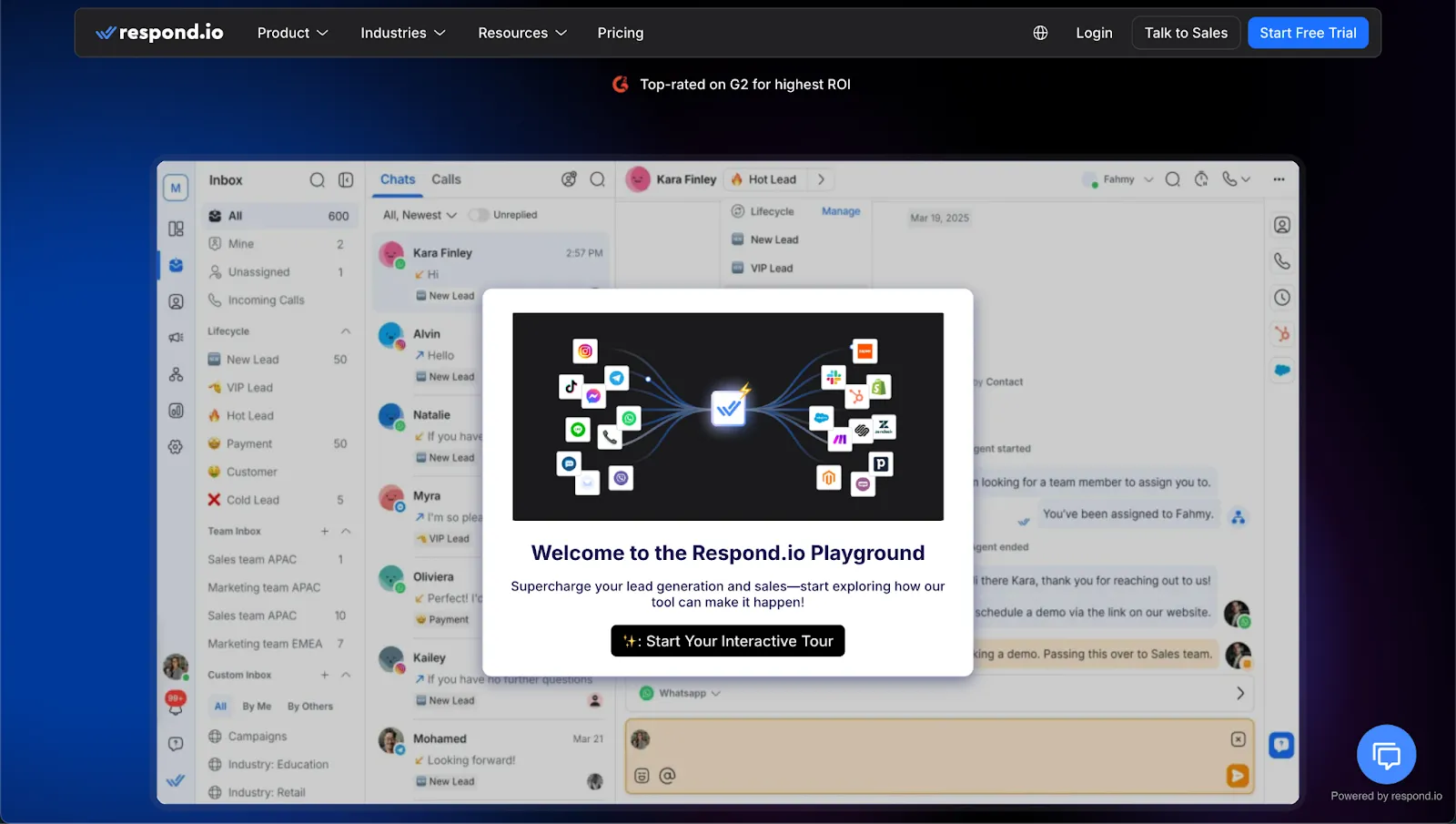Click the search icon in conversation header
Screen dimensions: 1456x824
[x=1172, y=179]
